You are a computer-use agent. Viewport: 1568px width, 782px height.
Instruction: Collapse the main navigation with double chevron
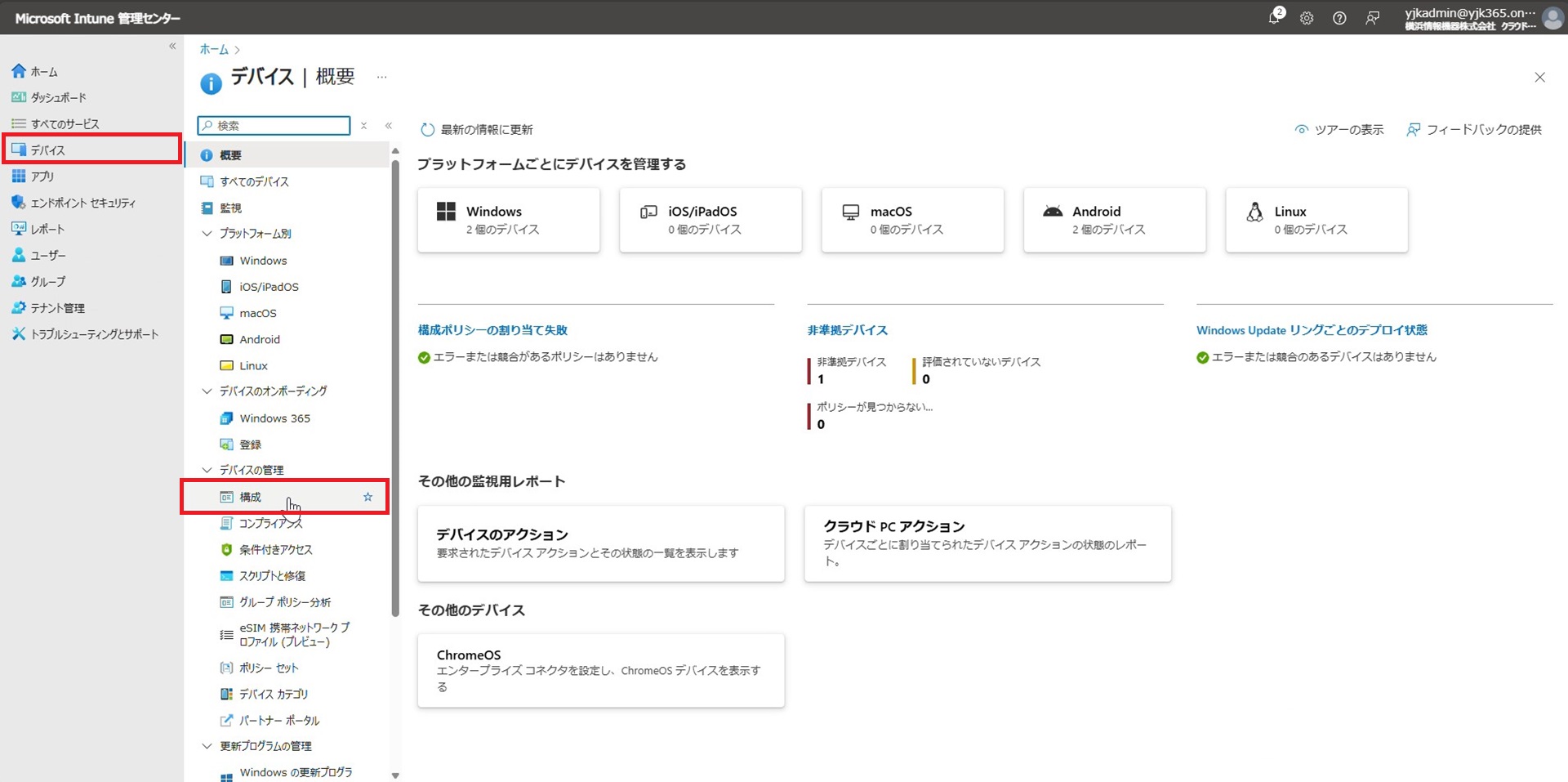172,46
